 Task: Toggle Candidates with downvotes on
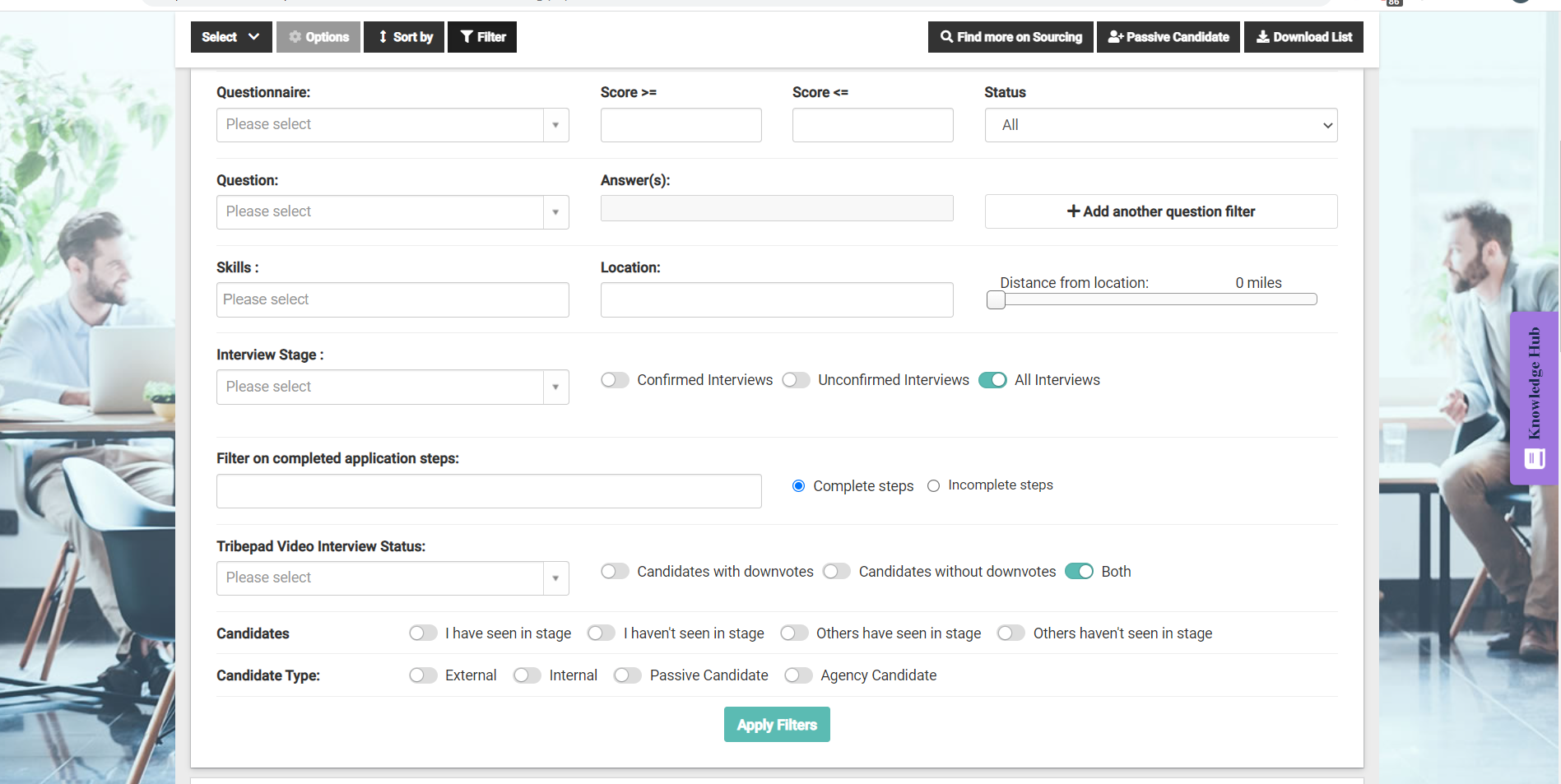click(615, 571)
